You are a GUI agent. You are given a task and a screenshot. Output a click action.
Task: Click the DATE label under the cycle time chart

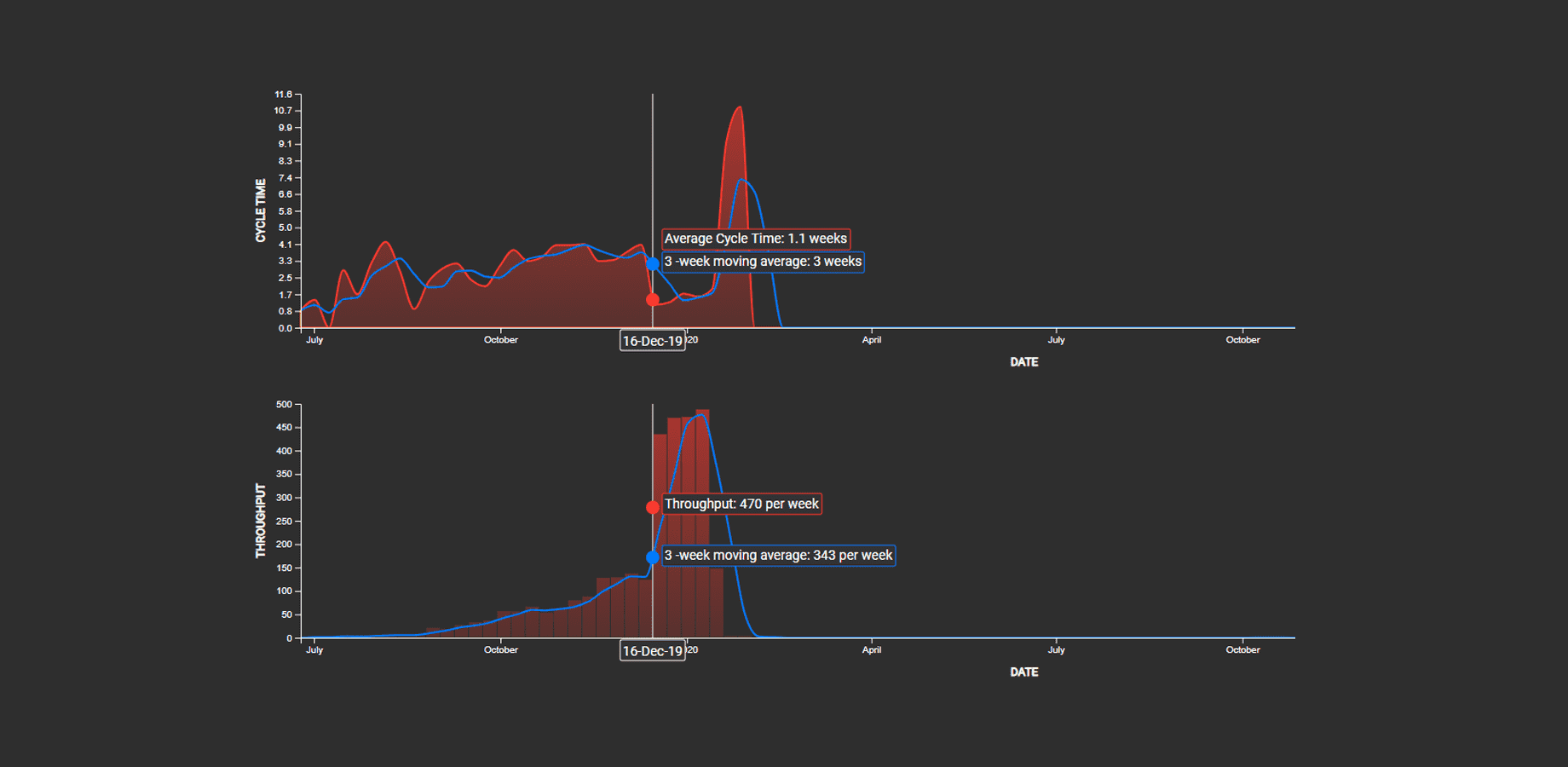point(1024,362)
